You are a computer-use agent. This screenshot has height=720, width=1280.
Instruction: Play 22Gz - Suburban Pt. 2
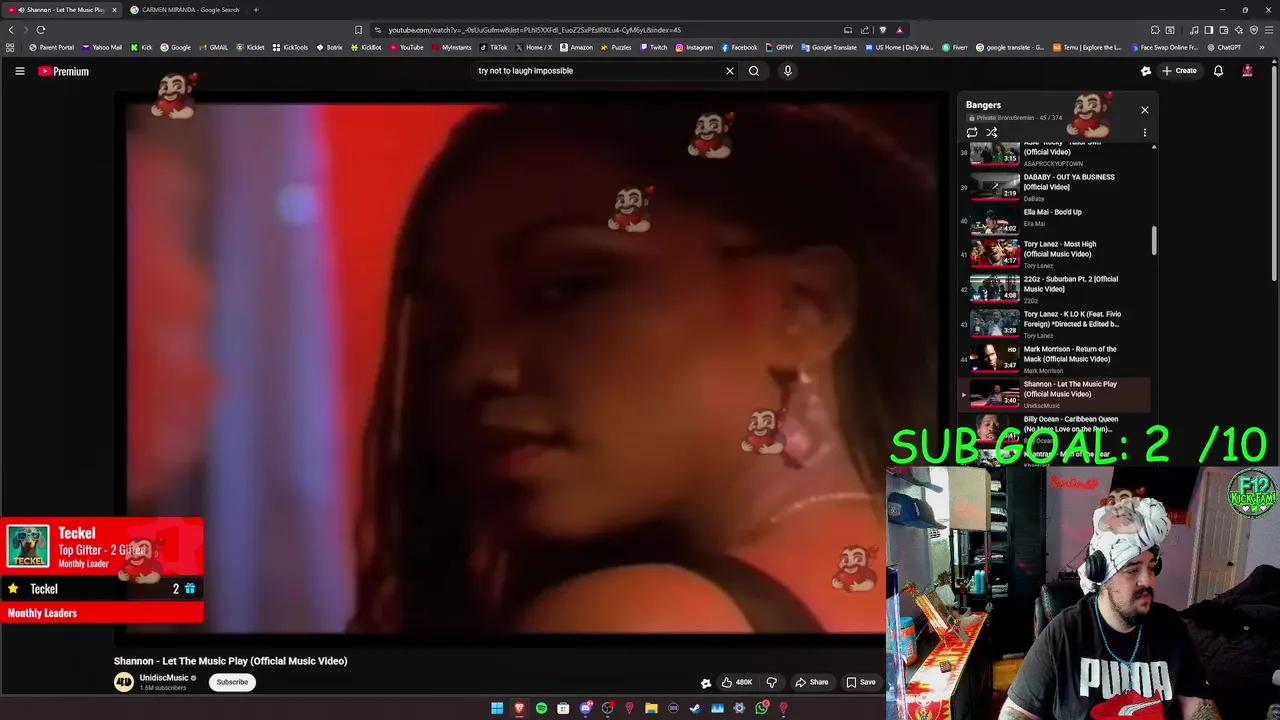click(x=1055, y=289)
